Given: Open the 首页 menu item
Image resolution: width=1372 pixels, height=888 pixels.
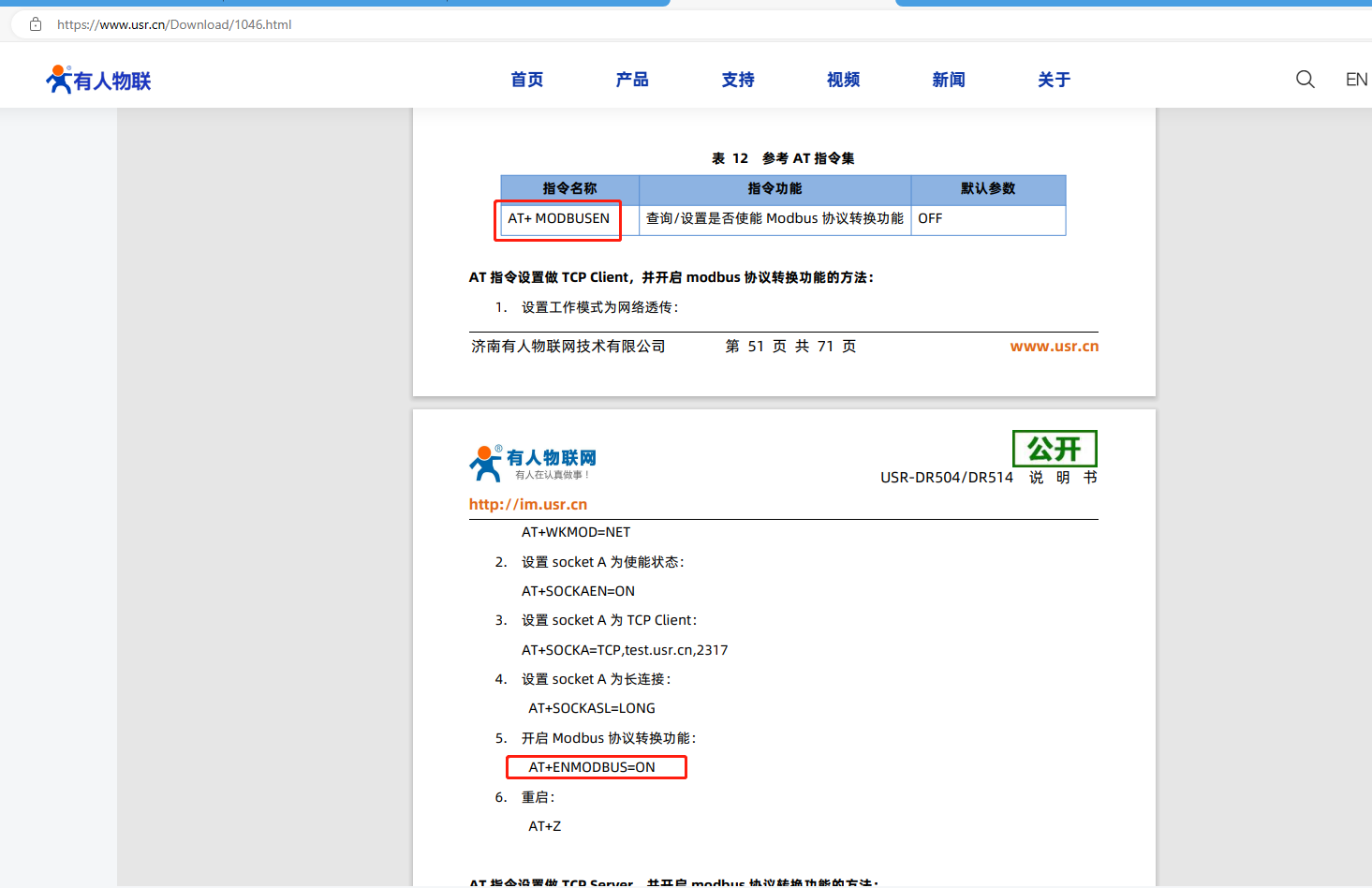Looking at the screenshot, I should [526, 80].
